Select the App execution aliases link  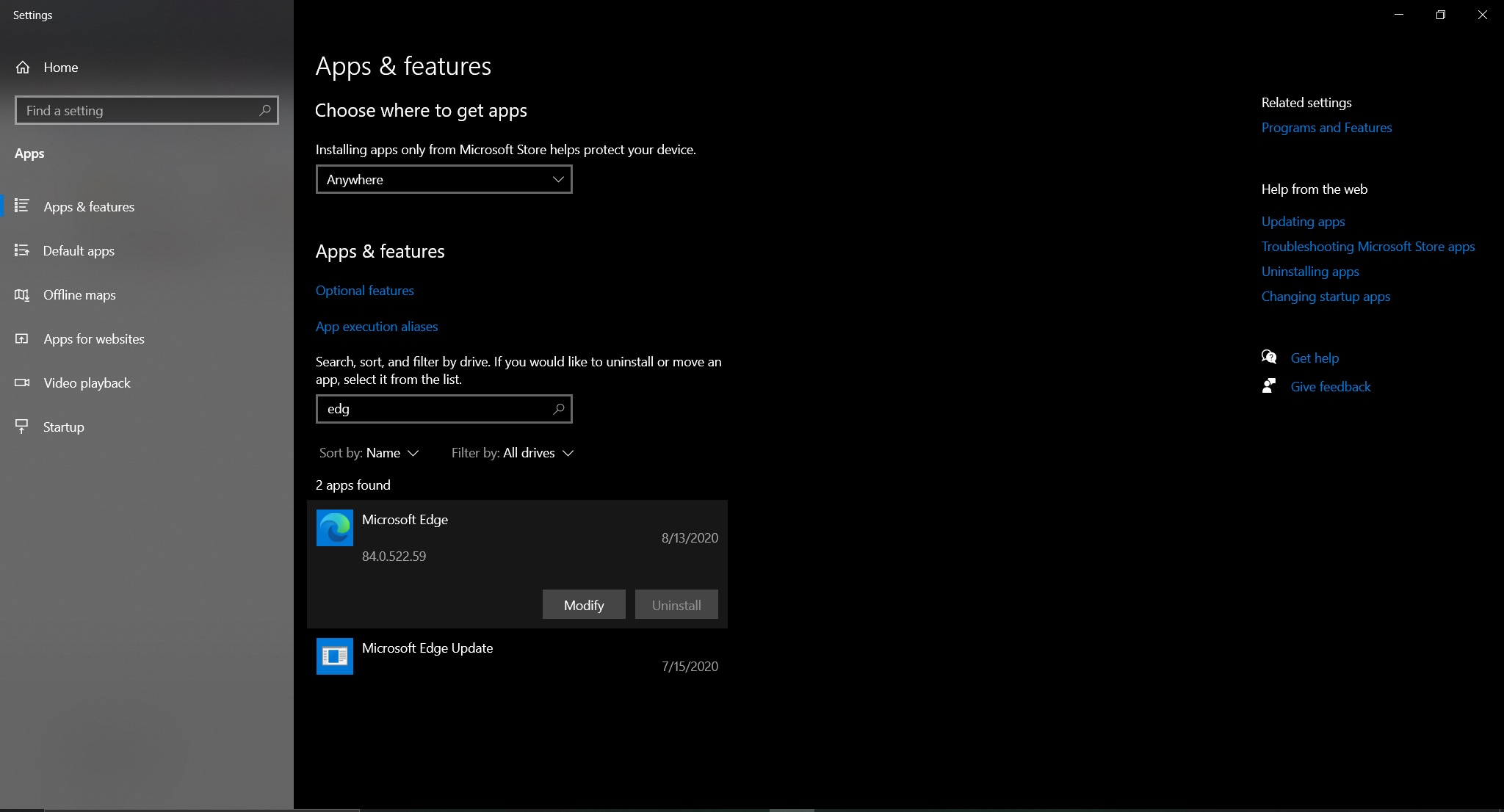tap(376, 326)
